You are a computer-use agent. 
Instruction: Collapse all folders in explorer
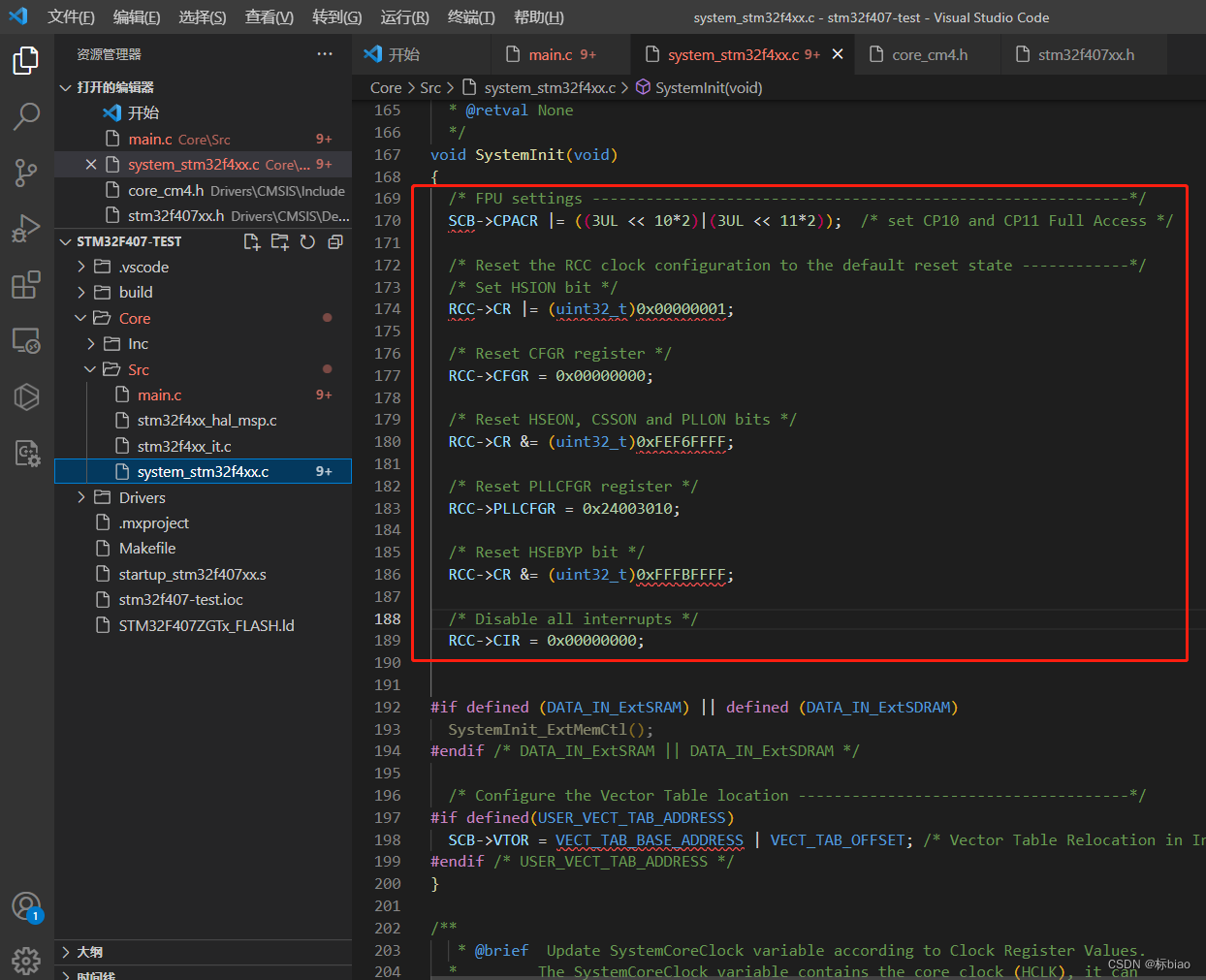click(335, 241)
